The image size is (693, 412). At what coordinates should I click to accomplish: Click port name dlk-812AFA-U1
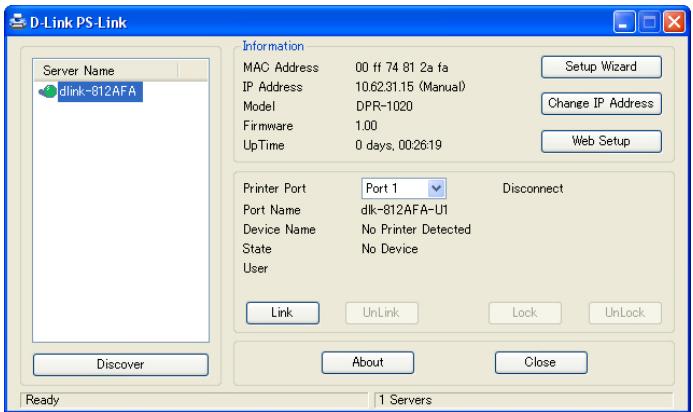pyautogui.click(x=404, y=210)
